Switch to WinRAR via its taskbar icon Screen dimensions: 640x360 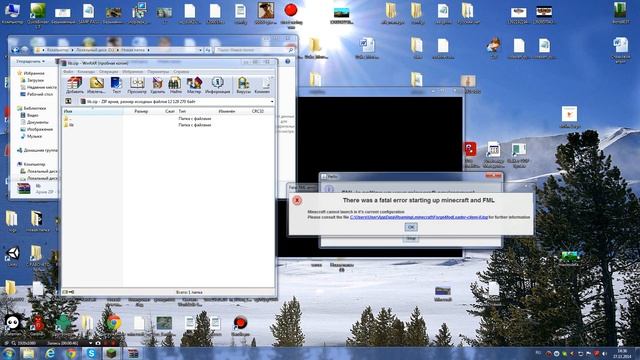133,353
